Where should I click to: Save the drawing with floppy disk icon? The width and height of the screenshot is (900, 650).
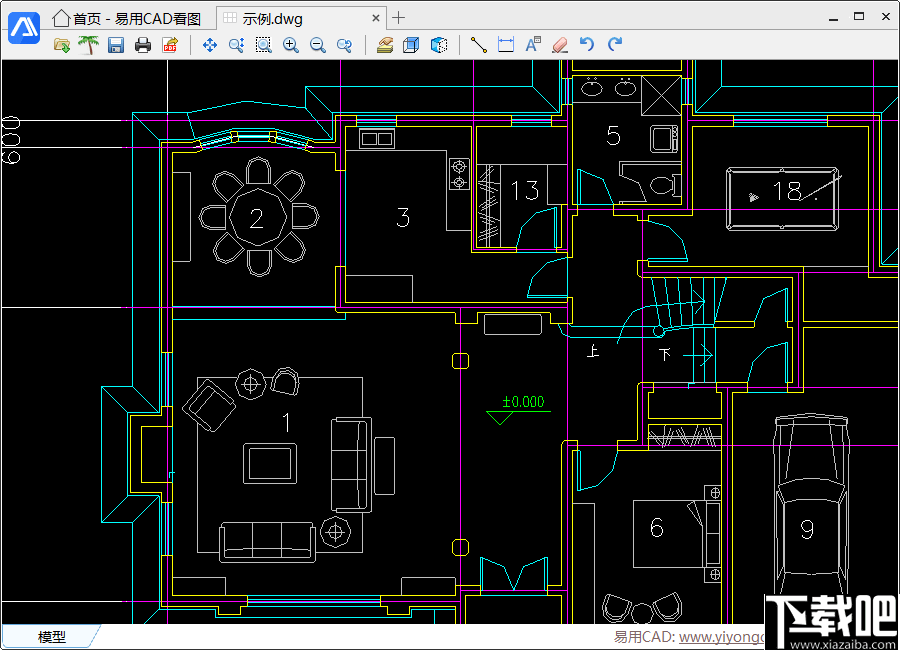pyautogui.click(x=116, y=45)
